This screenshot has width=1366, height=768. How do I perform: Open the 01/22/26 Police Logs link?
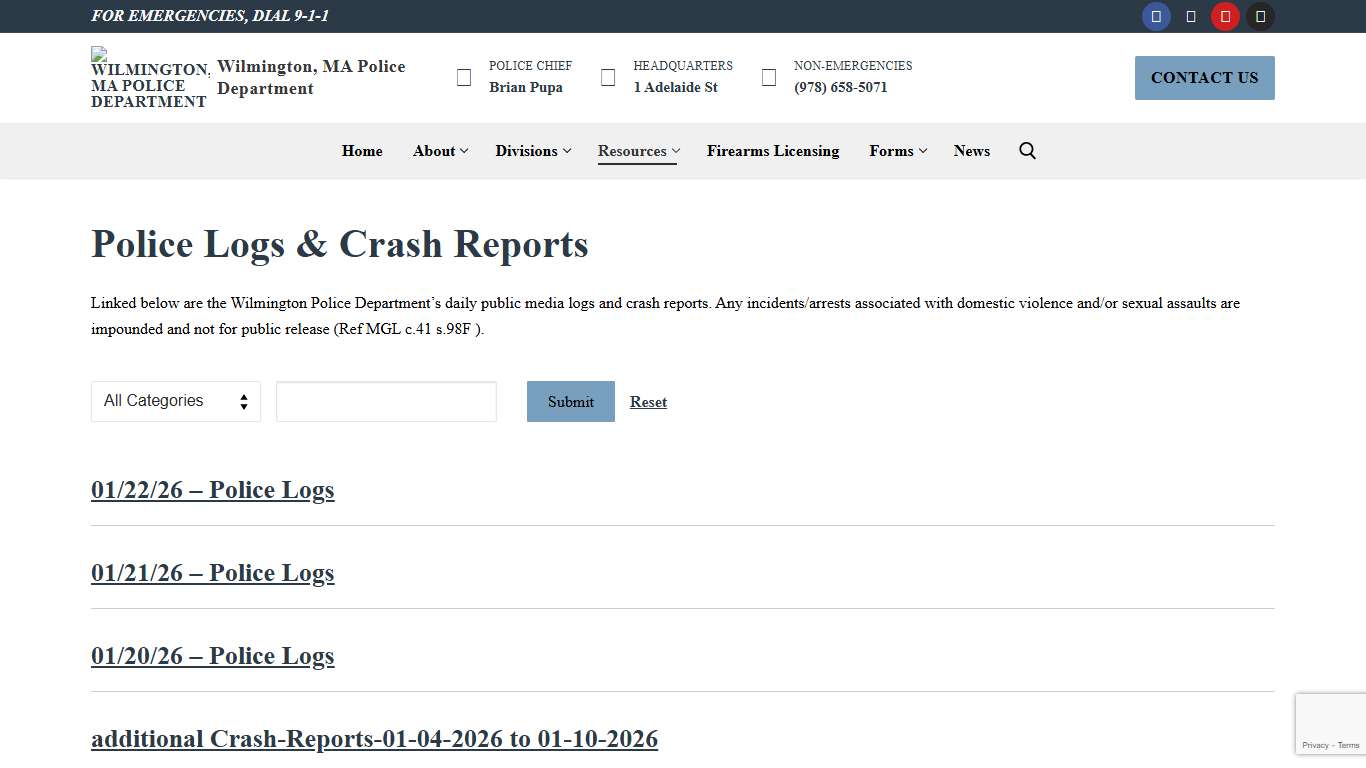point(212,490)
